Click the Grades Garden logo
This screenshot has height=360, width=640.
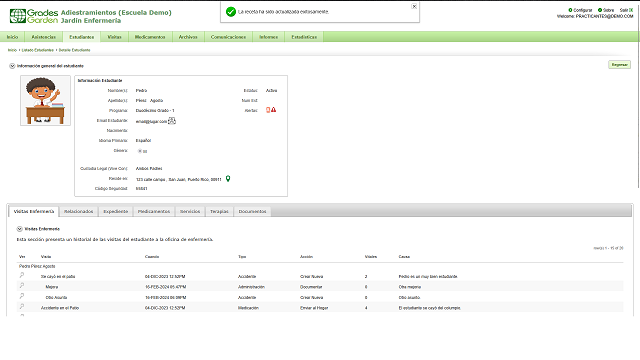tap(34, 16)
